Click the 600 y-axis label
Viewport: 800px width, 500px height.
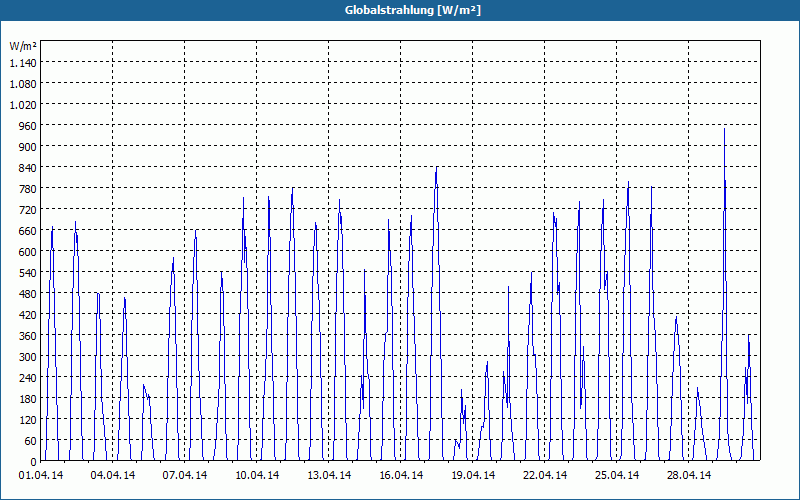(28, 252)
